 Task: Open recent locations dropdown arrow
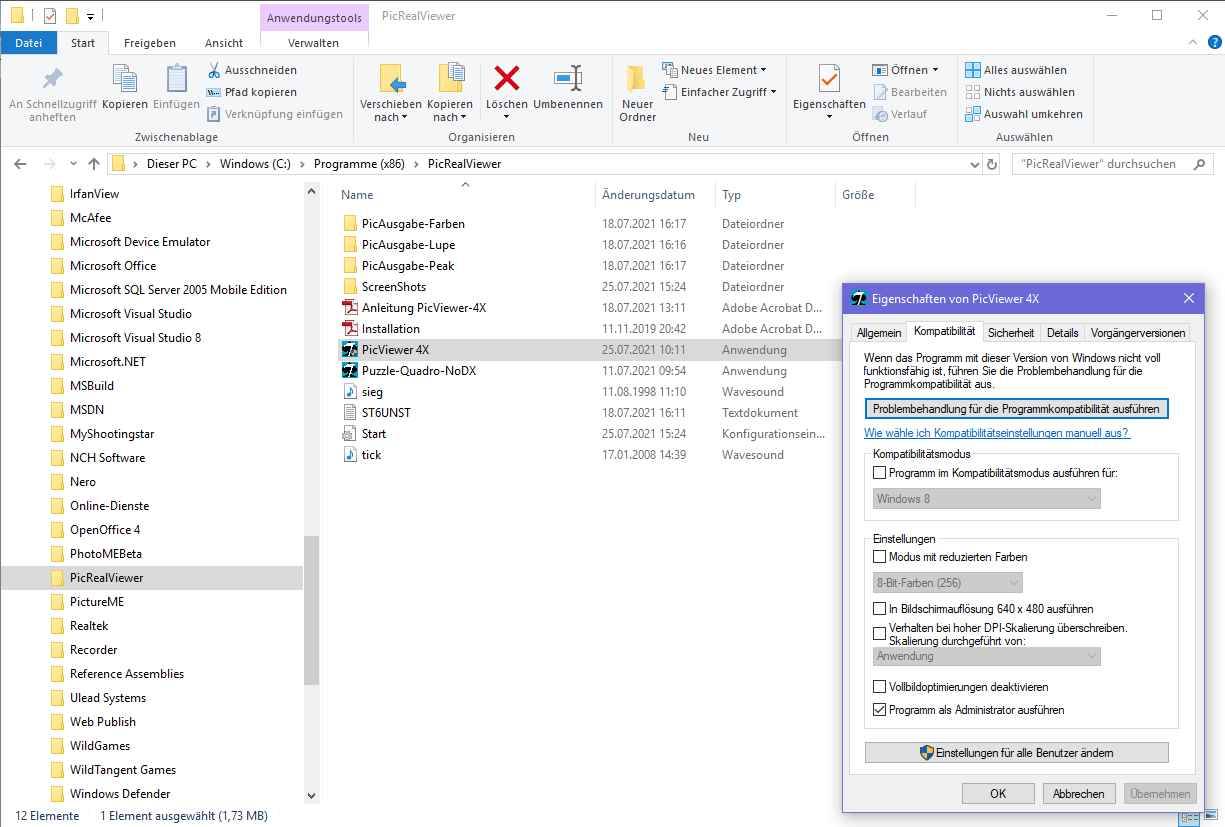coord(74,164)
